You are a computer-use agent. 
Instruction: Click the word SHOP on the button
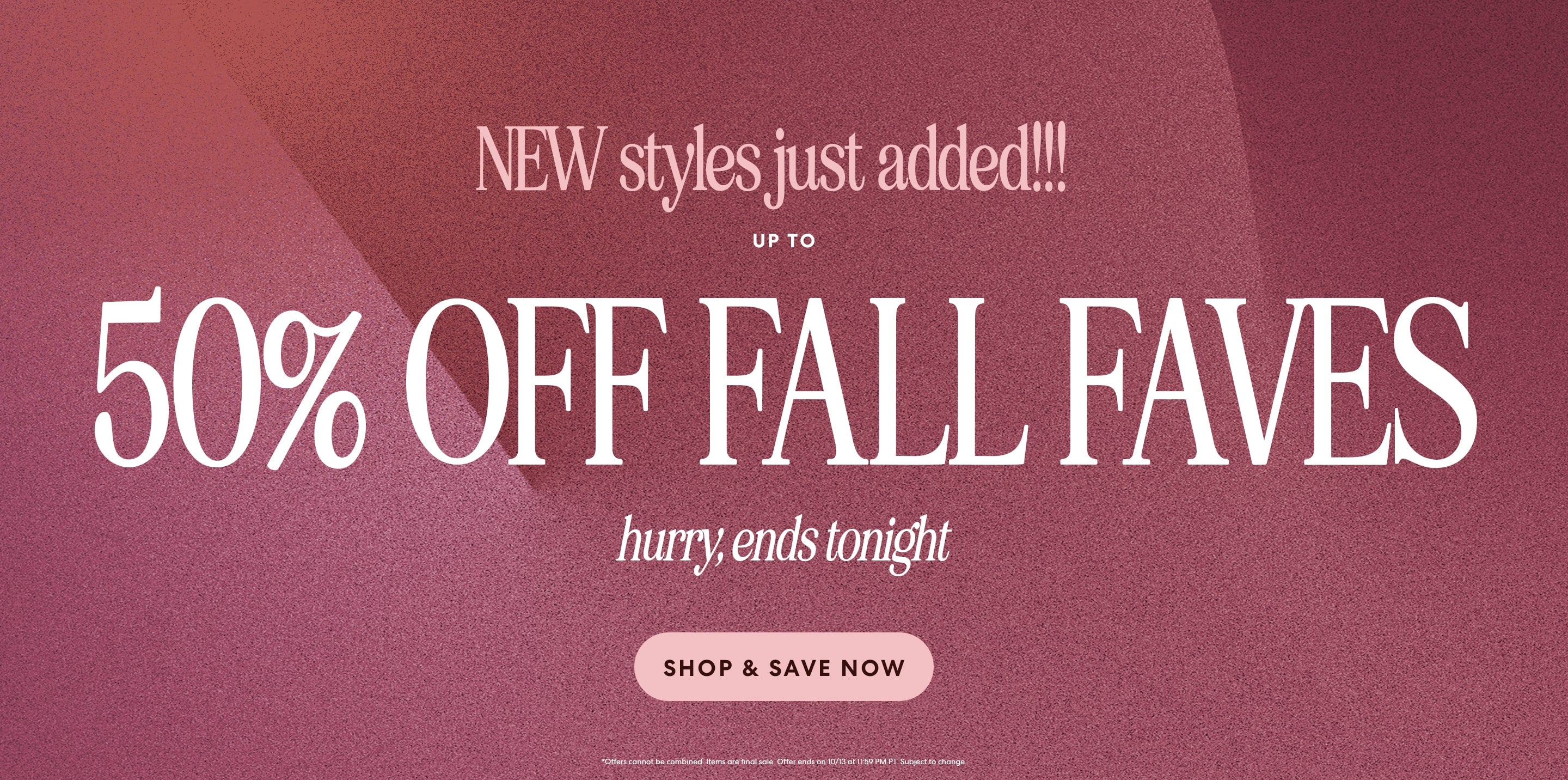coord(698,668)
